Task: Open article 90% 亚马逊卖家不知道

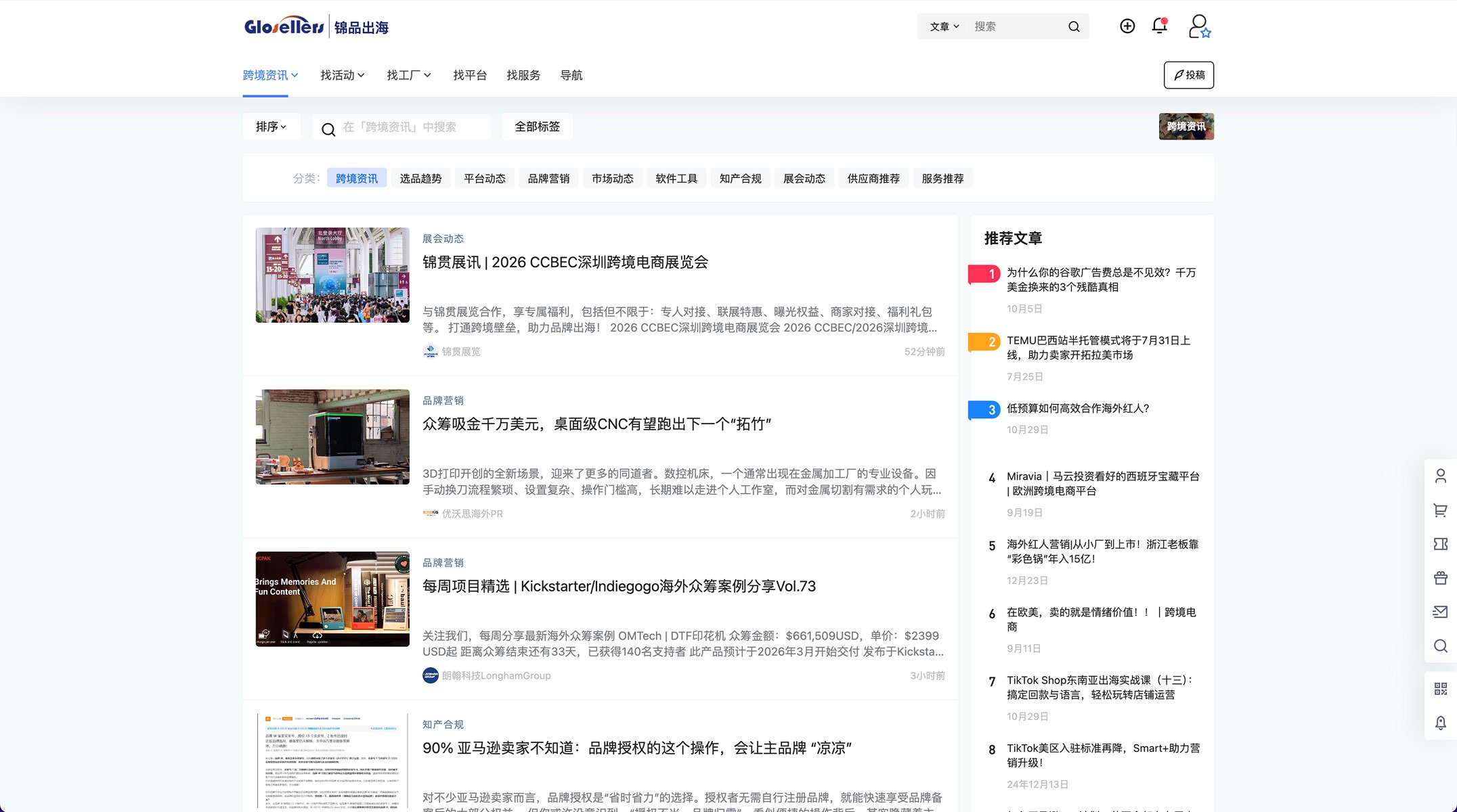Action: pyautogui.click(x=637, y=748)
